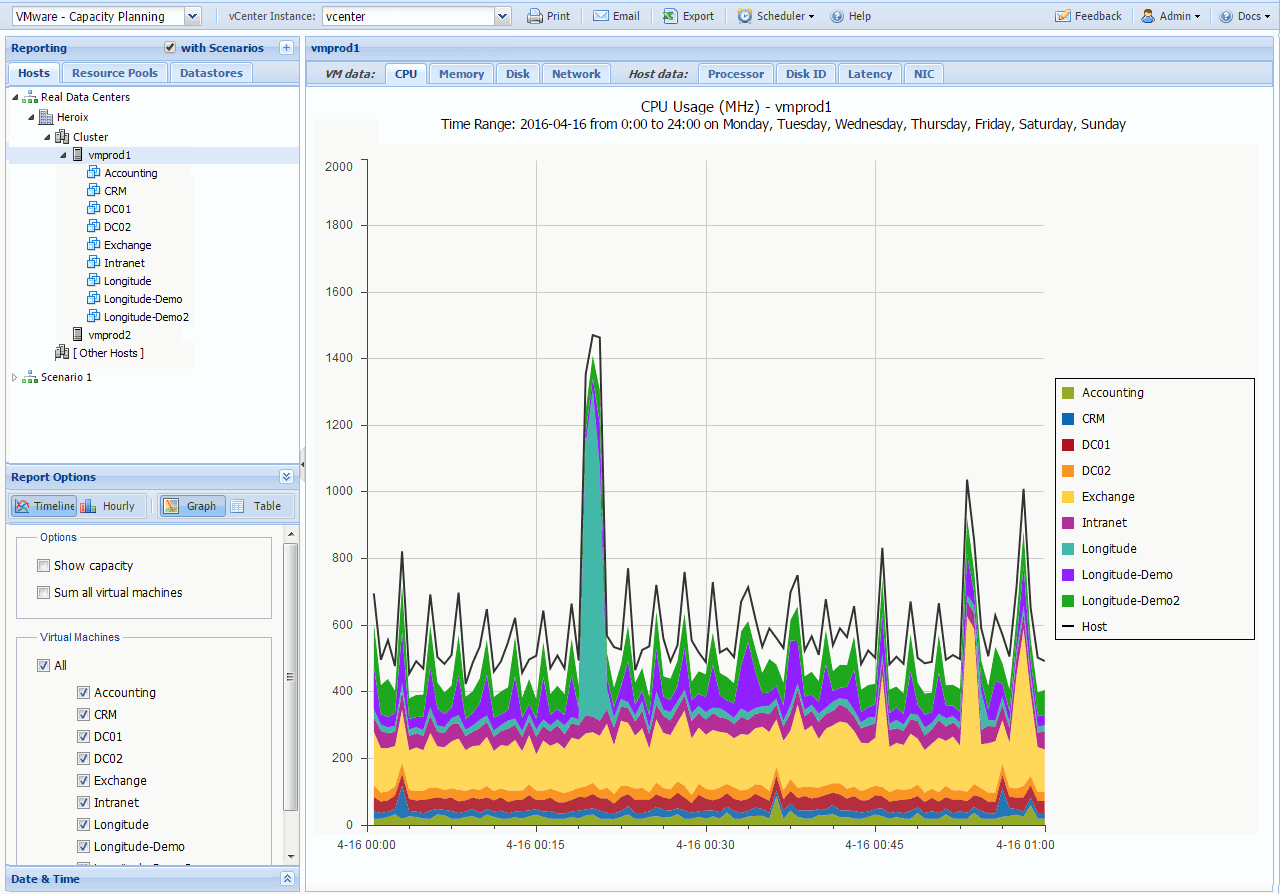1280x894 pixels.
Task: Expand the Scenario 1 tree node
Action: point(14,377)
